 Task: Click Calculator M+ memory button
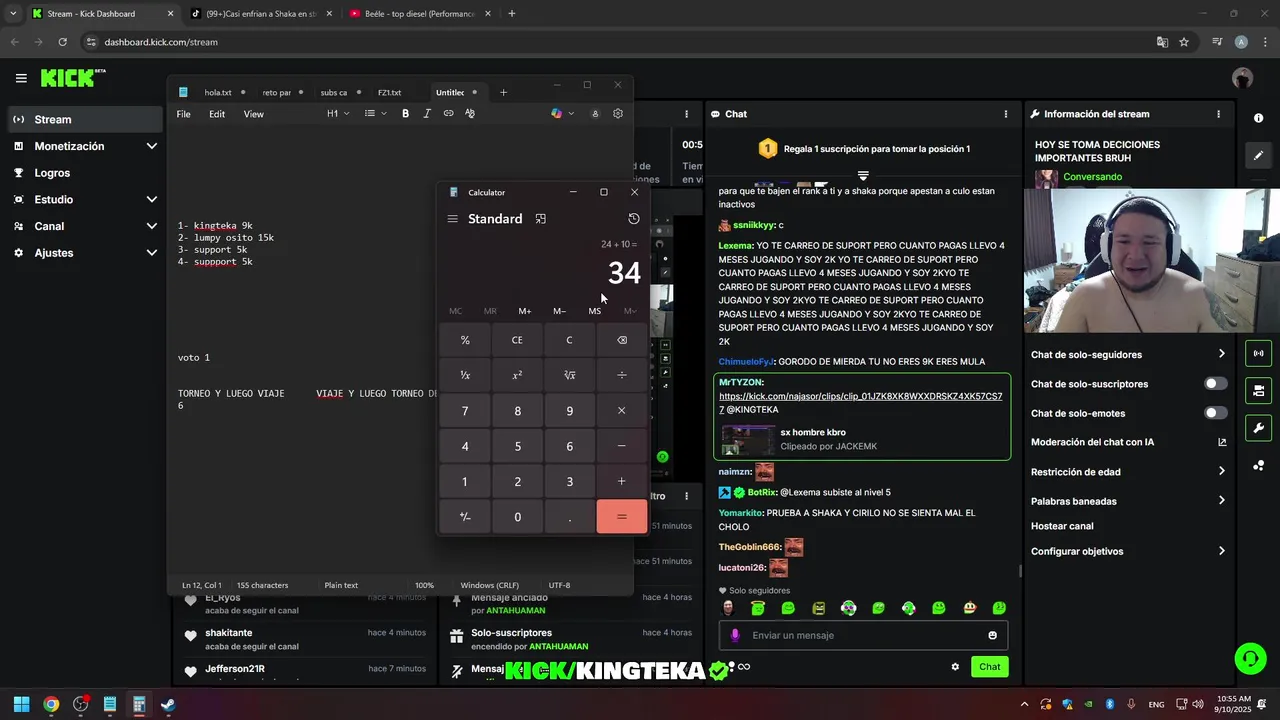coord(525,311)
